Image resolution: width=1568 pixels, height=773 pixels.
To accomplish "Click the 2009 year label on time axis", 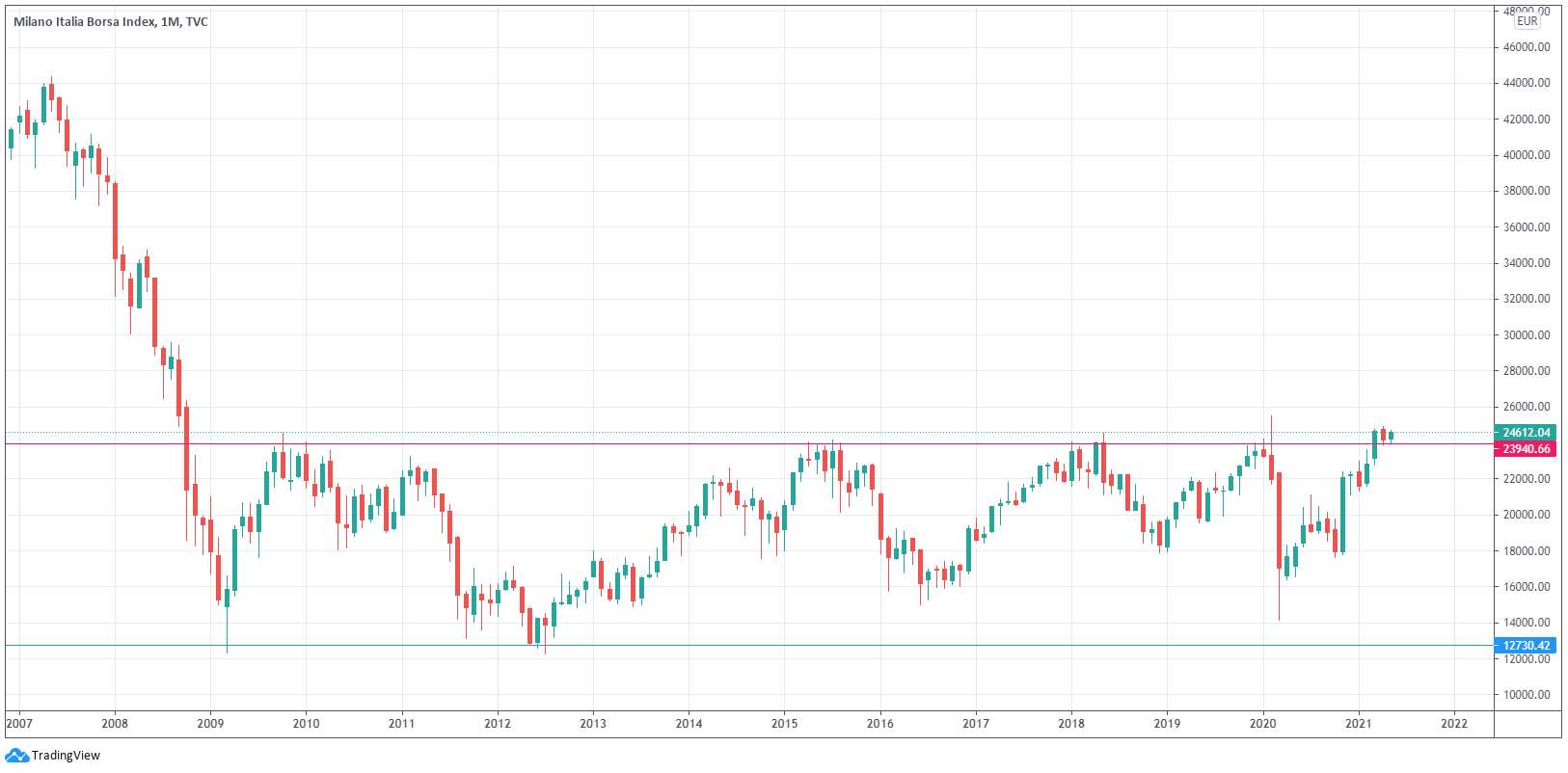I will [x=210, y=724].
